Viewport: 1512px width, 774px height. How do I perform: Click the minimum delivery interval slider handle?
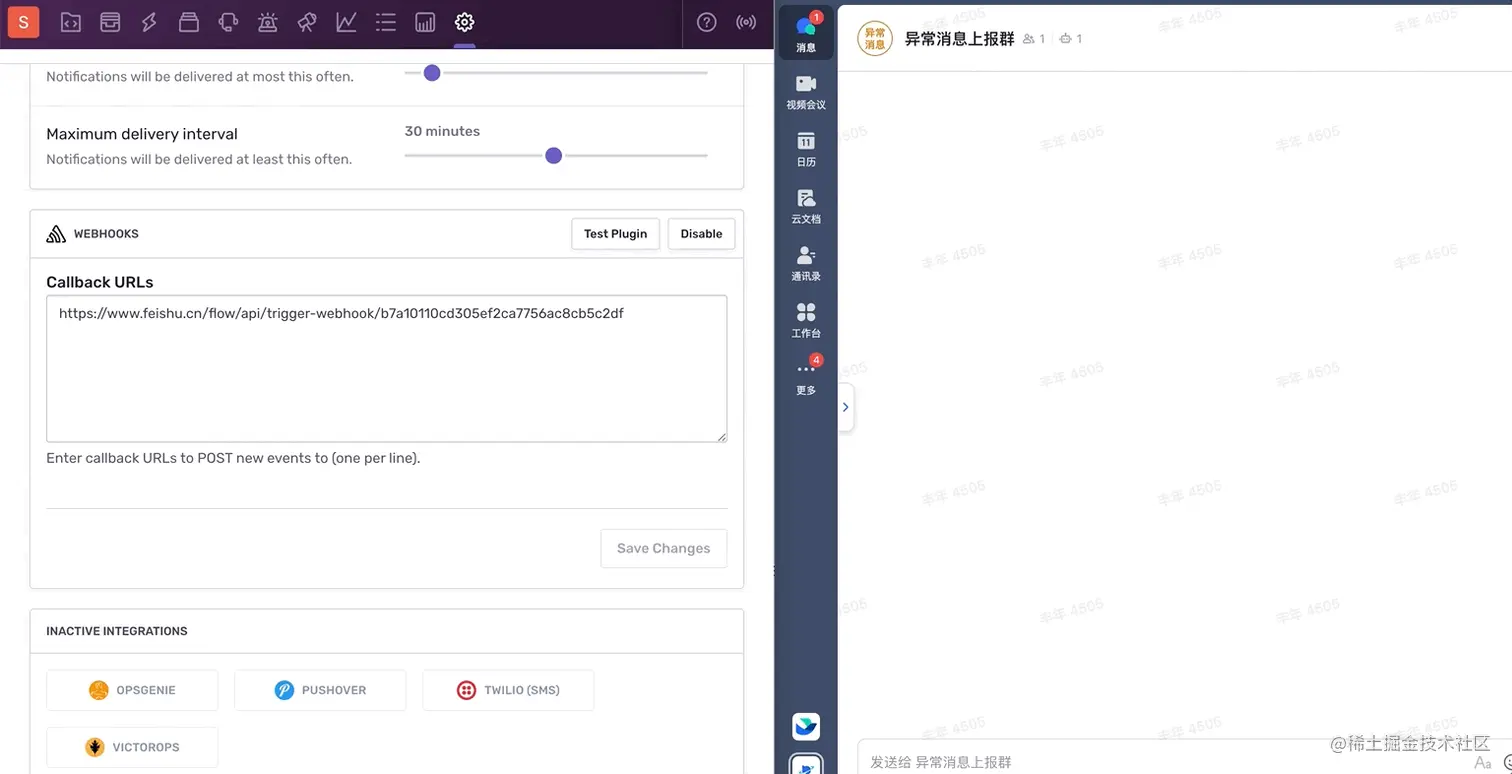[432, 73]
